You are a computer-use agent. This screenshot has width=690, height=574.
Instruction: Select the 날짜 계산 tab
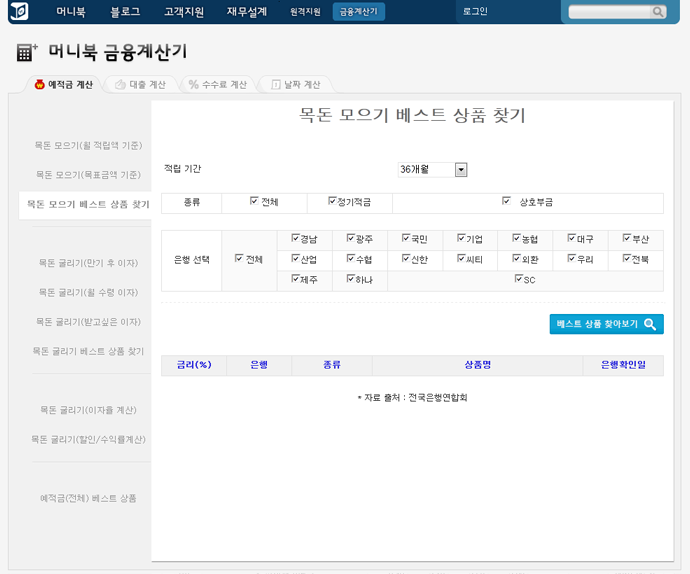295,85
